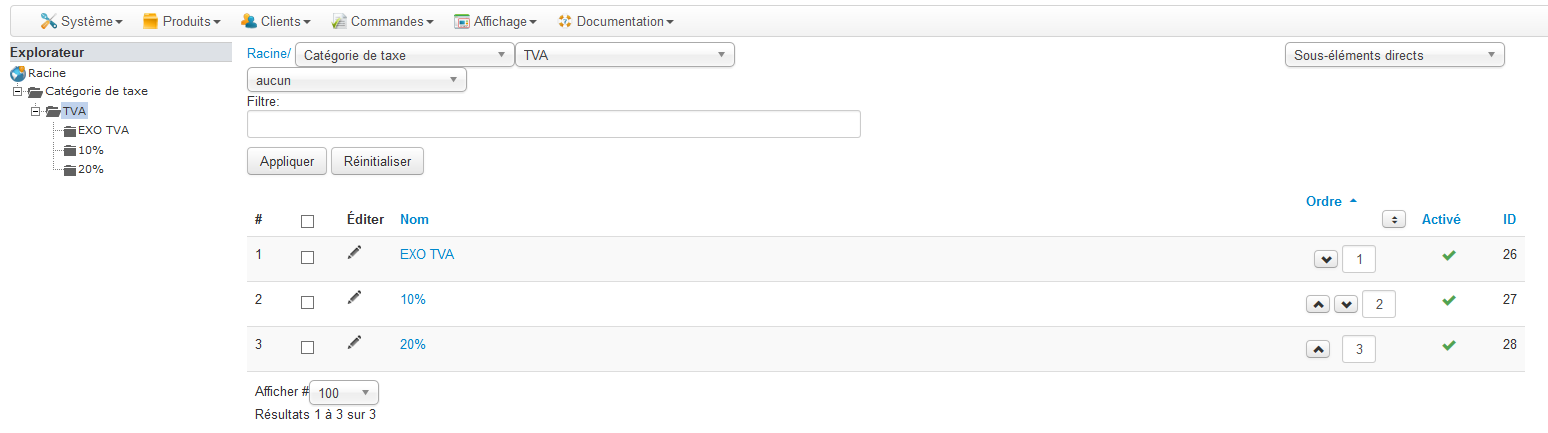Click the pencil edit icon for 10% row
This screenshot has width=1548, height=433.
354,297
